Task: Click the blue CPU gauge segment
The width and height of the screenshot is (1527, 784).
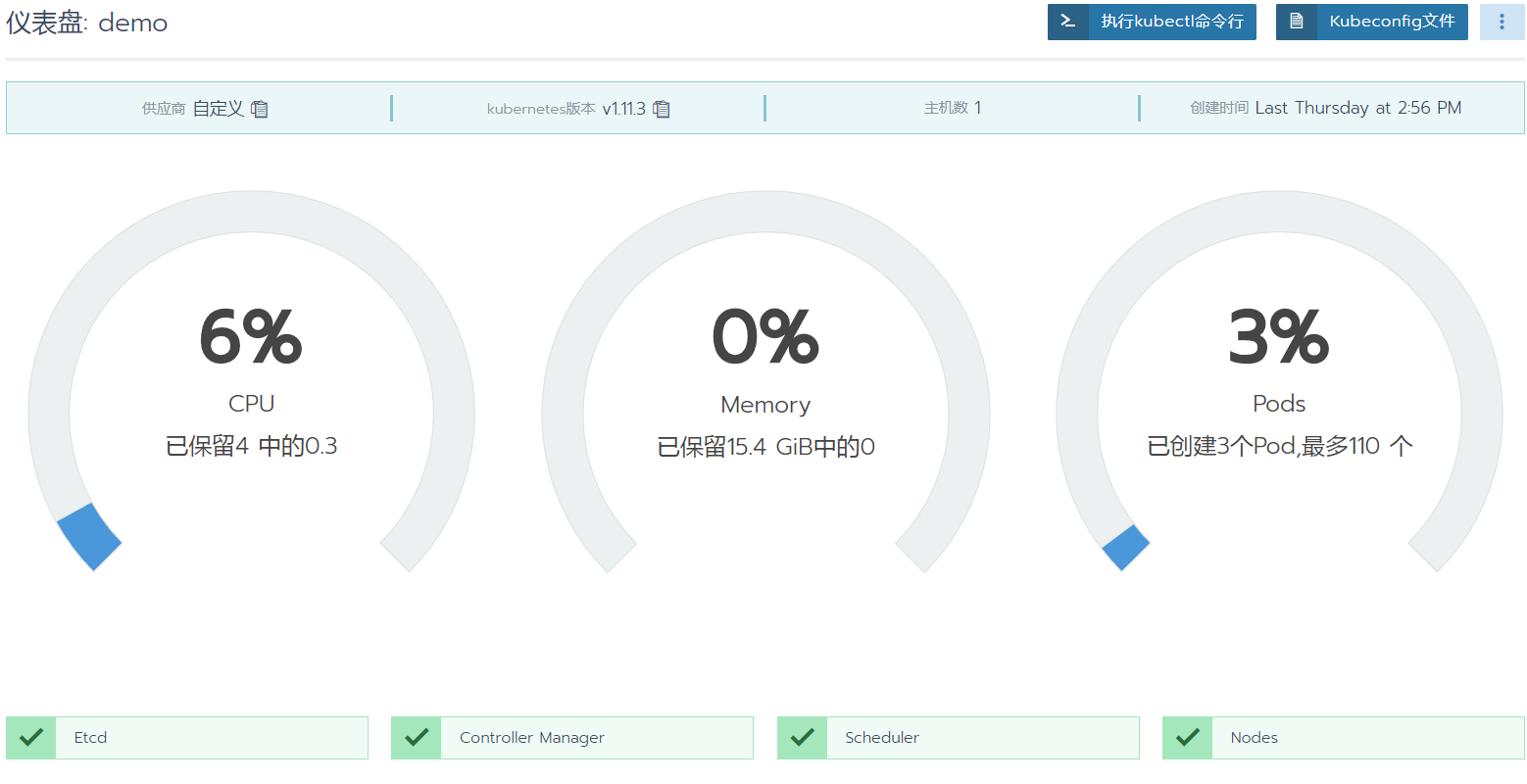Action: click(89, 537)
